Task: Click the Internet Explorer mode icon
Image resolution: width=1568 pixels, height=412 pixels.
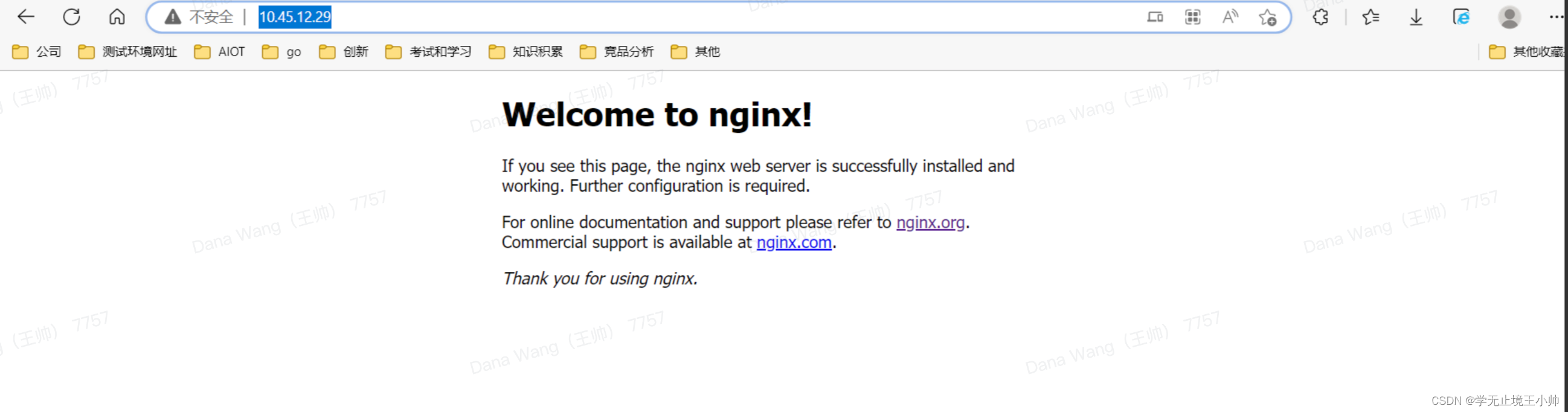Action: pos(1462,17)
